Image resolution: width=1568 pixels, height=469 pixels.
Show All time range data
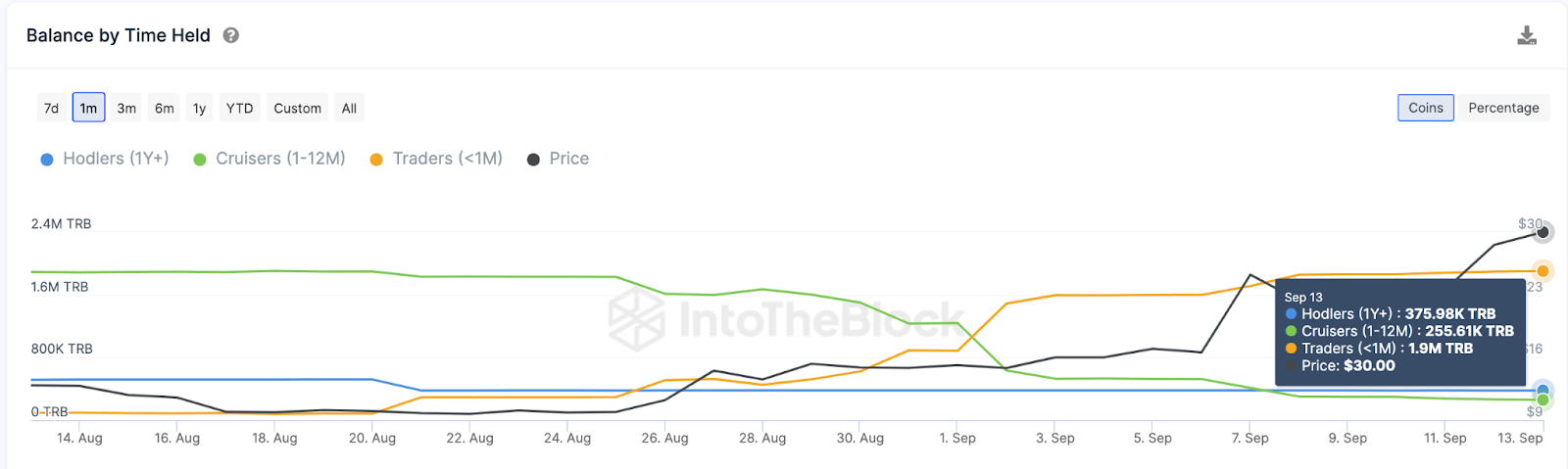[x=349, y=108]
